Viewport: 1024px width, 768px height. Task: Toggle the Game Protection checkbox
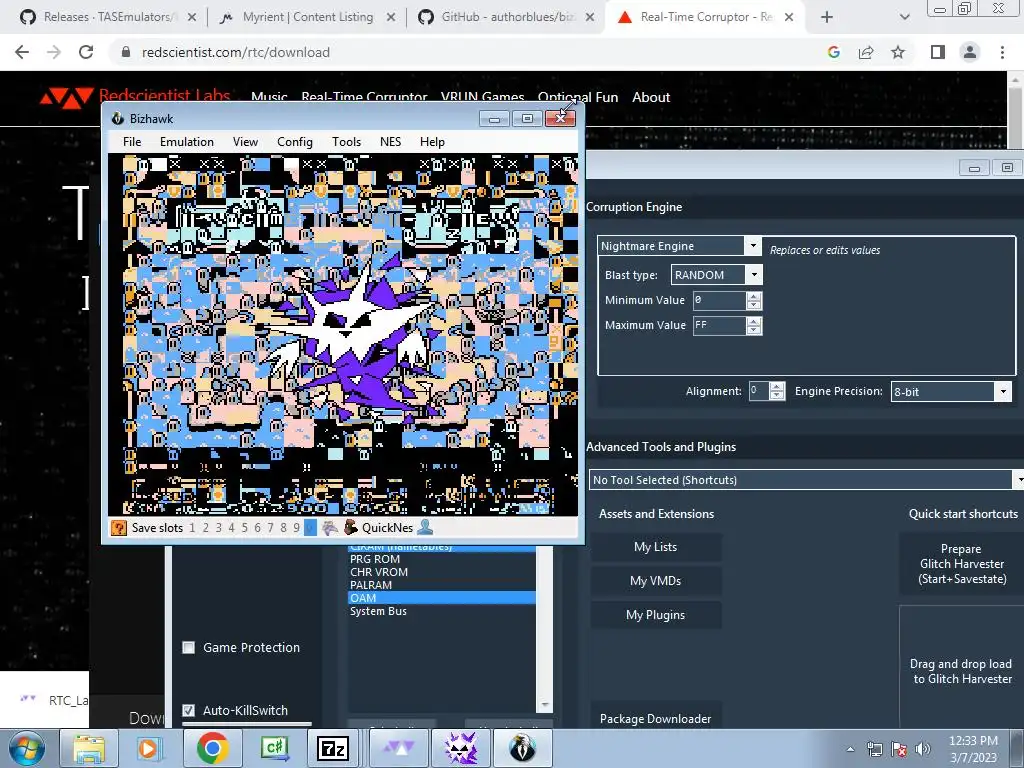tap(189, 647)
